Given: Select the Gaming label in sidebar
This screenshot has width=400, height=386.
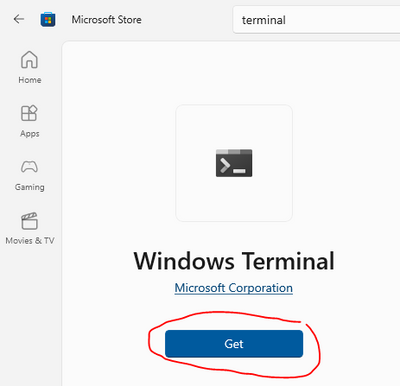Looking at the screenshot, I should point(30,187).
